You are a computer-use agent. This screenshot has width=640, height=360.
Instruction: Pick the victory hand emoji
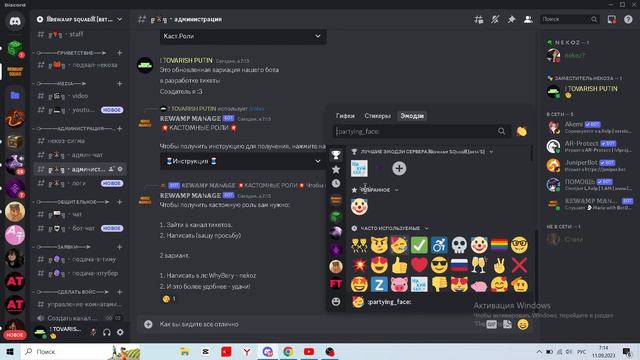499,265
